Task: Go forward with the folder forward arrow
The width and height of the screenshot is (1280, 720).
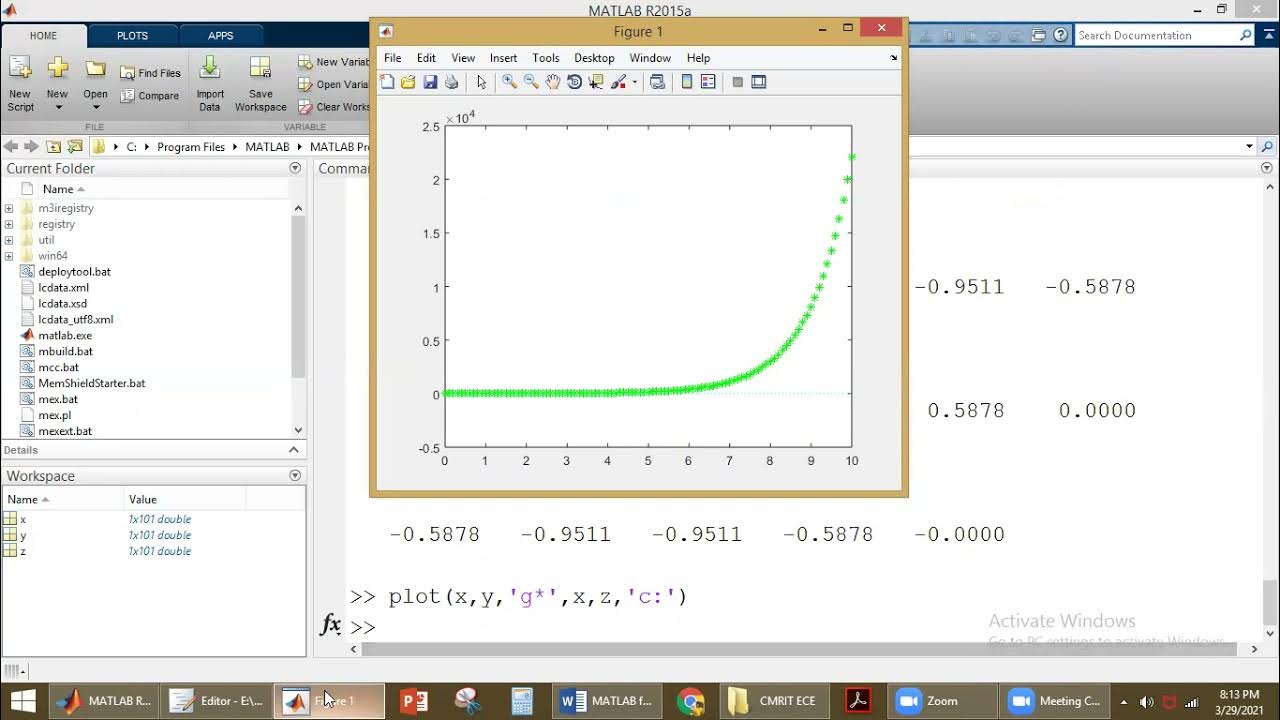Action: [31, 146]
